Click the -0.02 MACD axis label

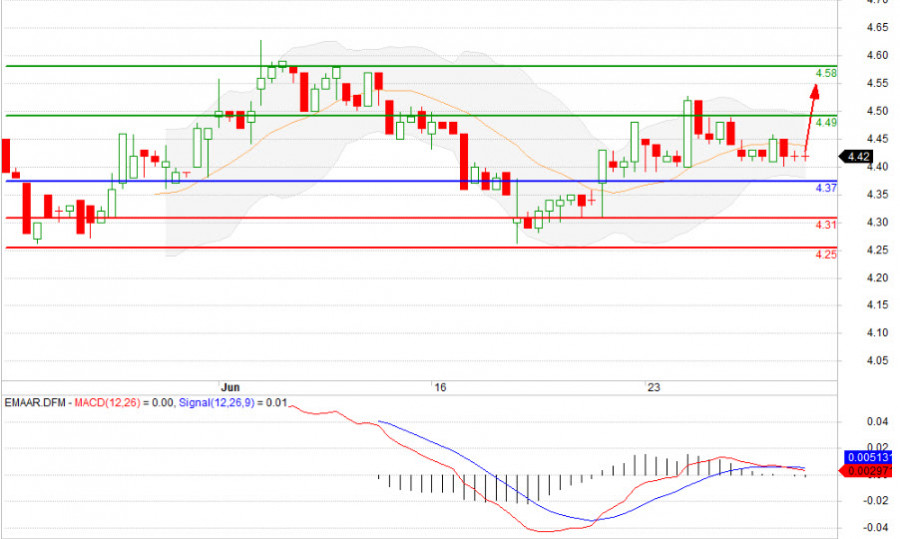coord(876,501)
